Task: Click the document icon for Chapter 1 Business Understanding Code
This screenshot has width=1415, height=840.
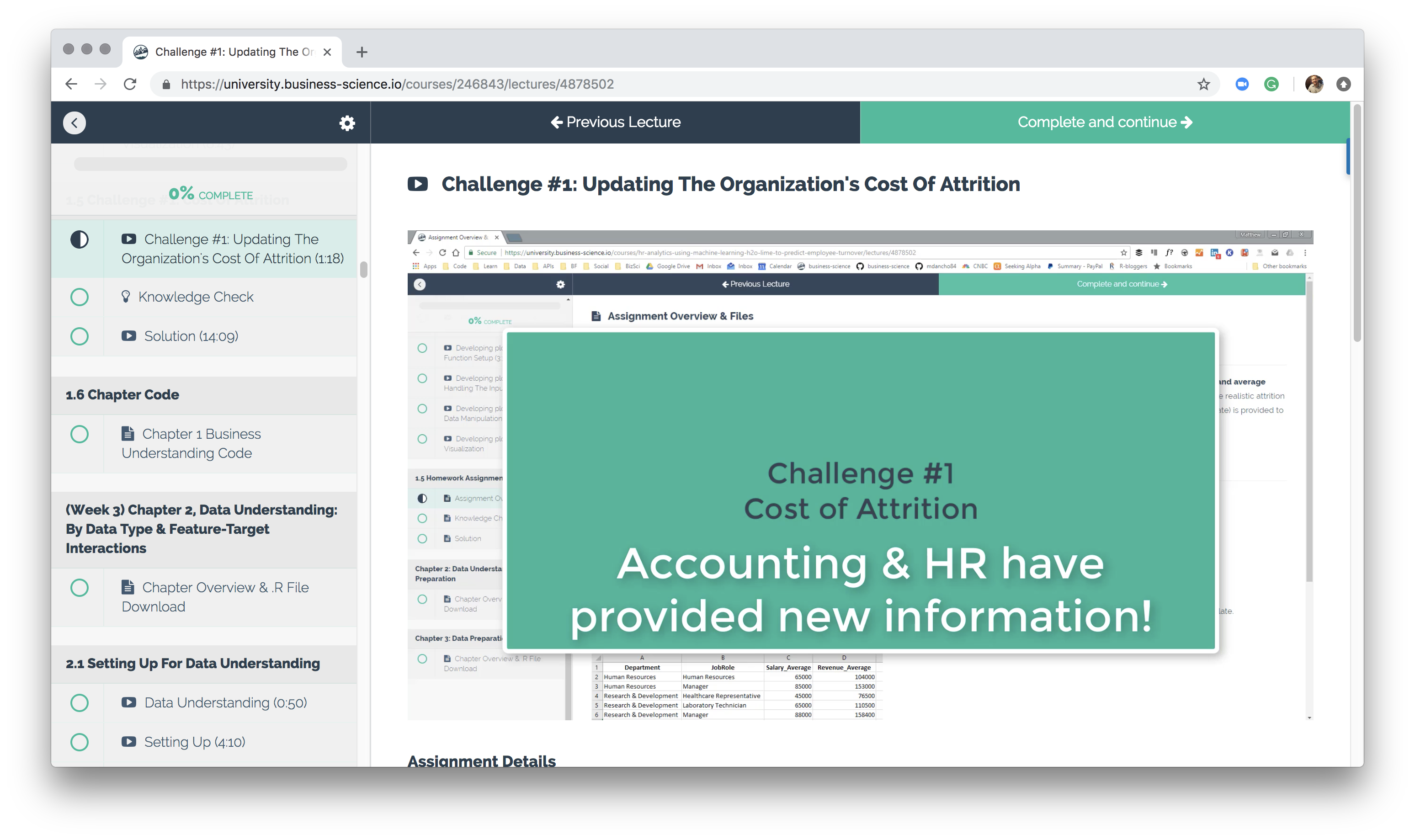Action: pyautogui.click(x=127, y=432)
